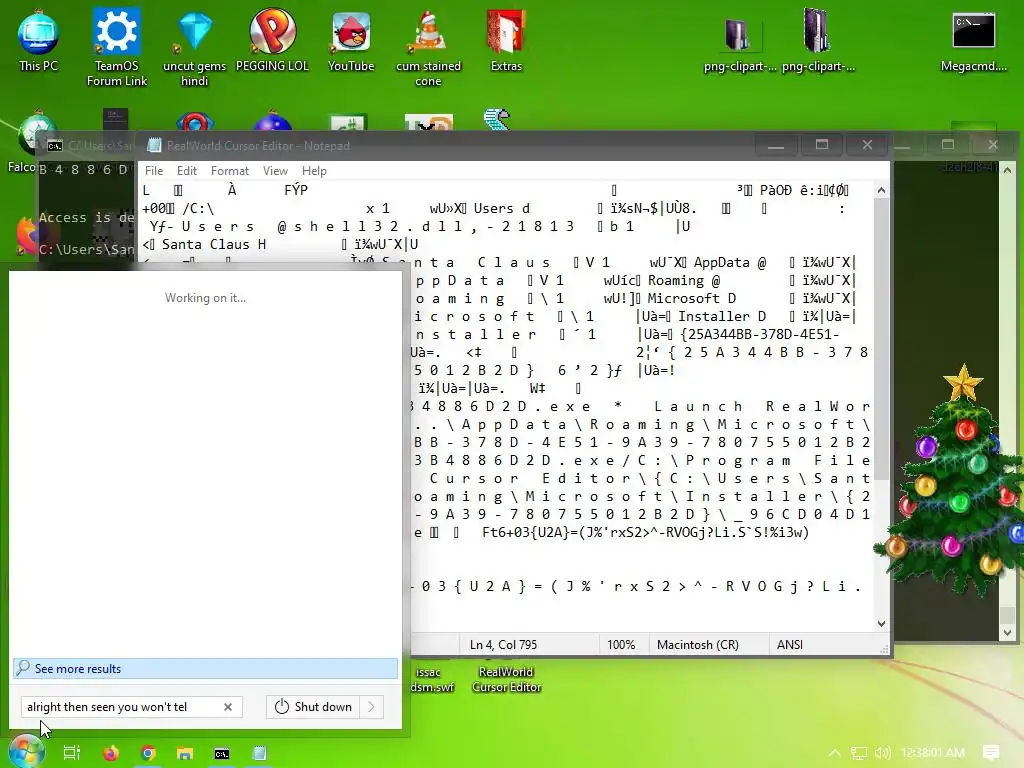Open volume tray icon
1024x768 pixels.
click(882, 753)
